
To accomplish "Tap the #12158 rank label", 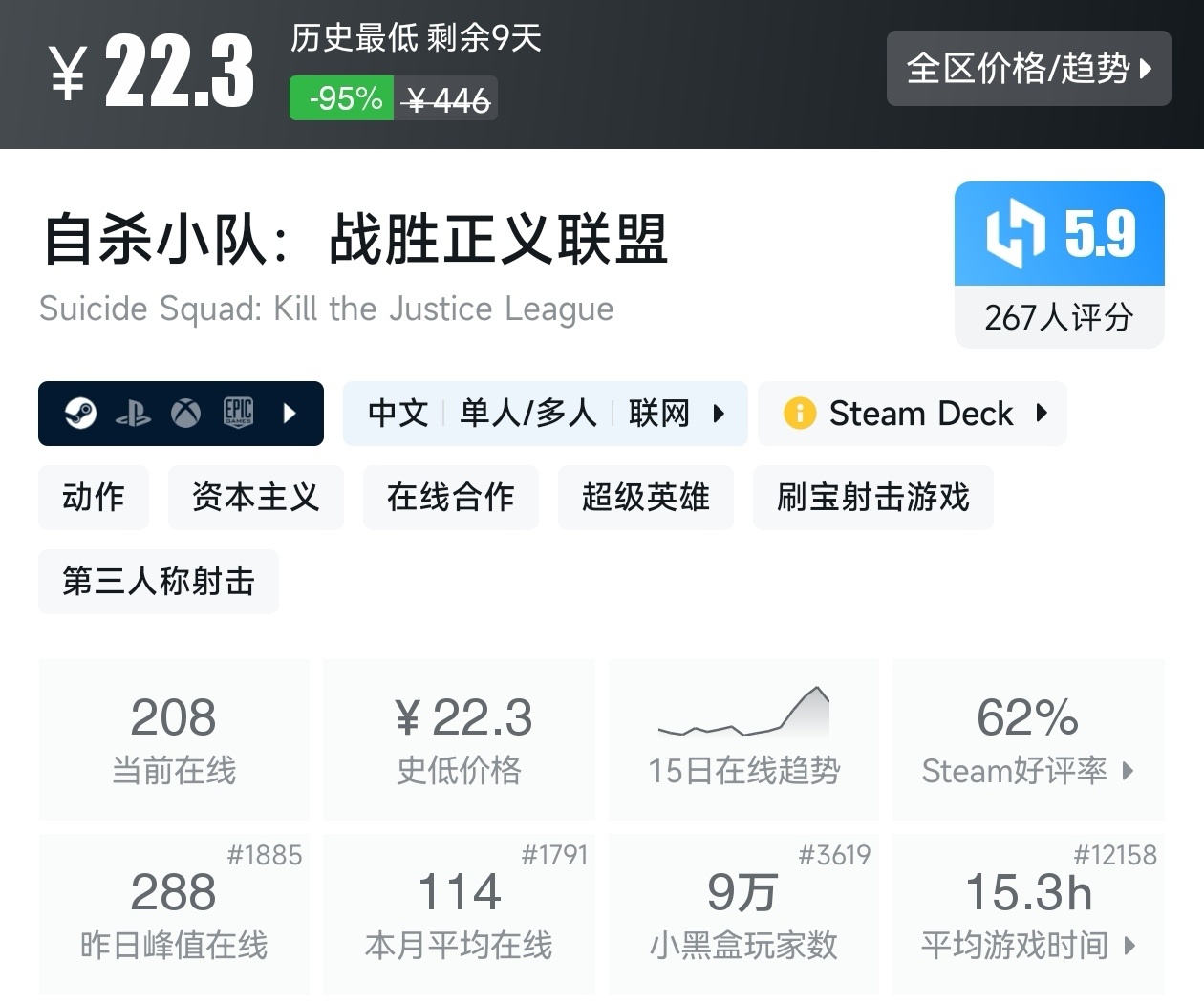I will pyautogui.click(x=1115, y=855).
